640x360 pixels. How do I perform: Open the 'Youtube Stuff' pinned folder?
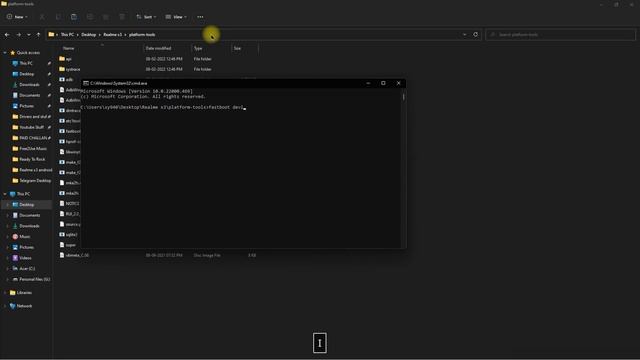pyautogui.click(x=31, y=127)
